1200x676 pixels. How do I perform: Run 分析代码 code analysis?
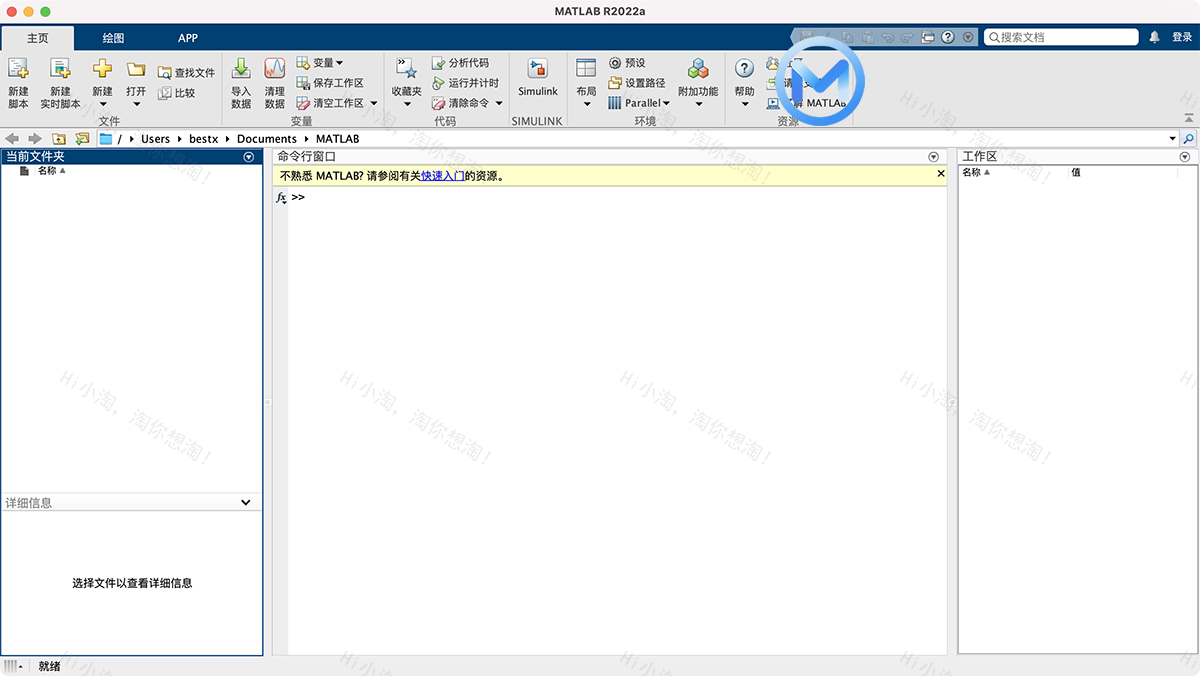(x=462, y=62)
